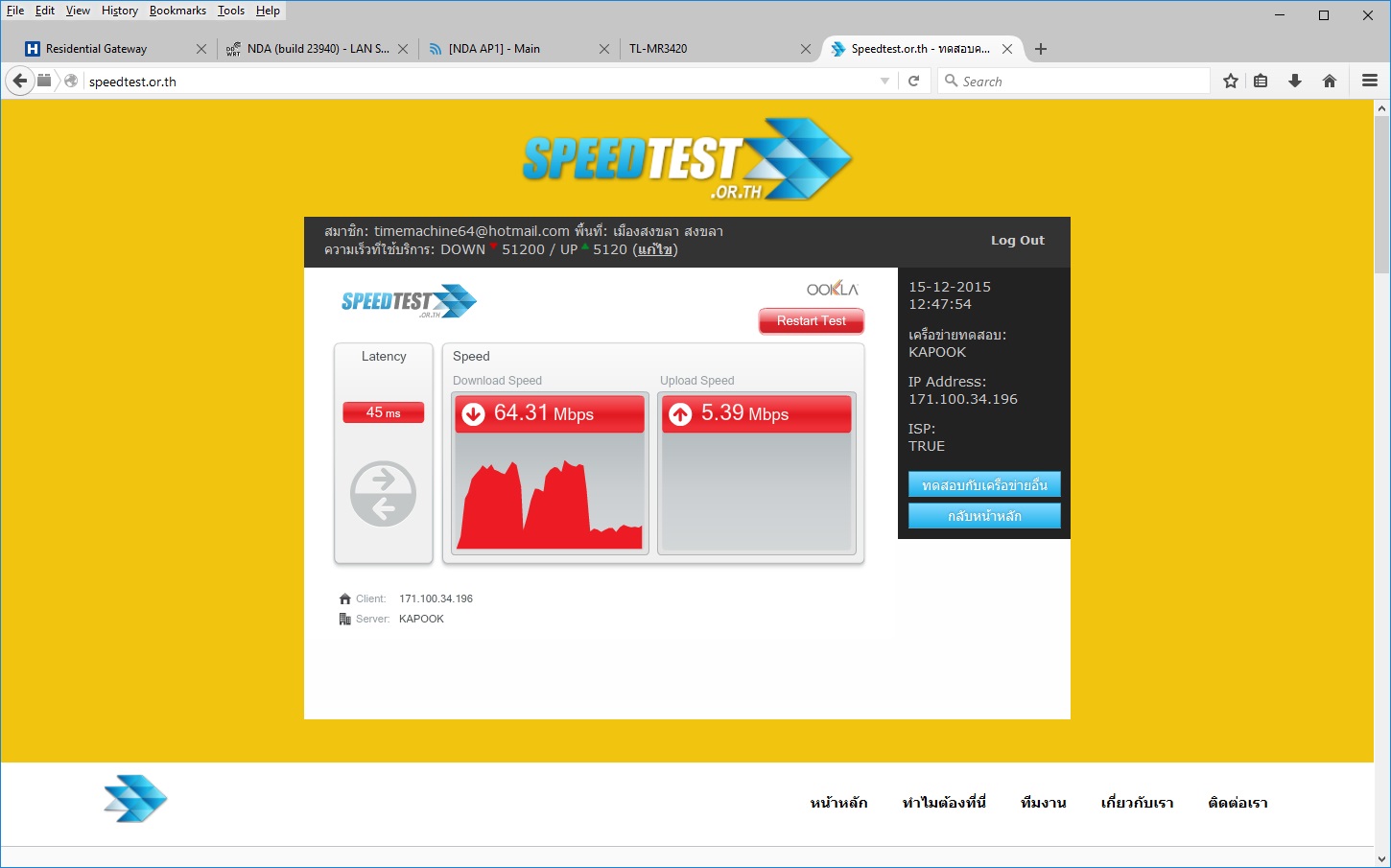Open the Downloads arrow icon

click(x=1295, y=82)
